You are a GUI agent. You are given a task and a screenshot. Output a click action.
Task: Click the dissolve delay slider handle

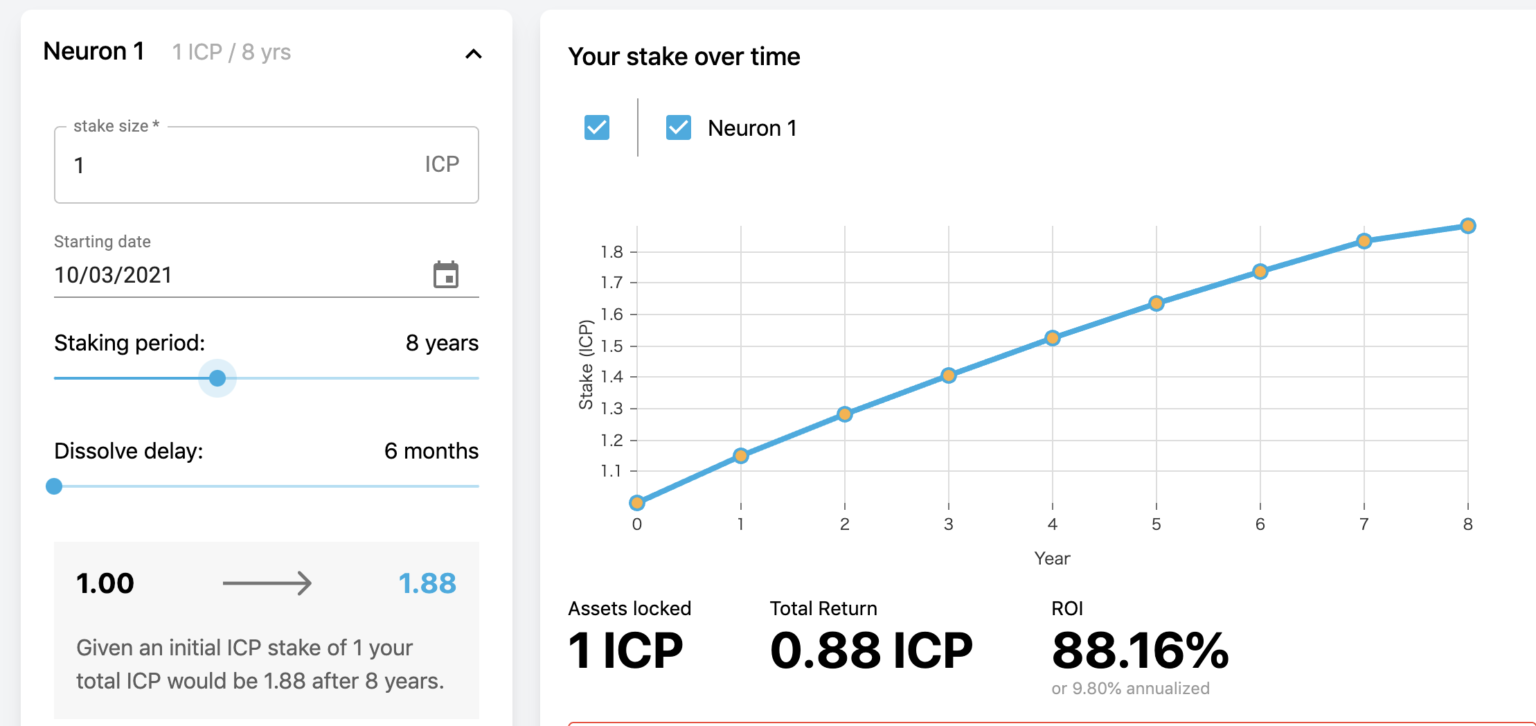(54, 486)
